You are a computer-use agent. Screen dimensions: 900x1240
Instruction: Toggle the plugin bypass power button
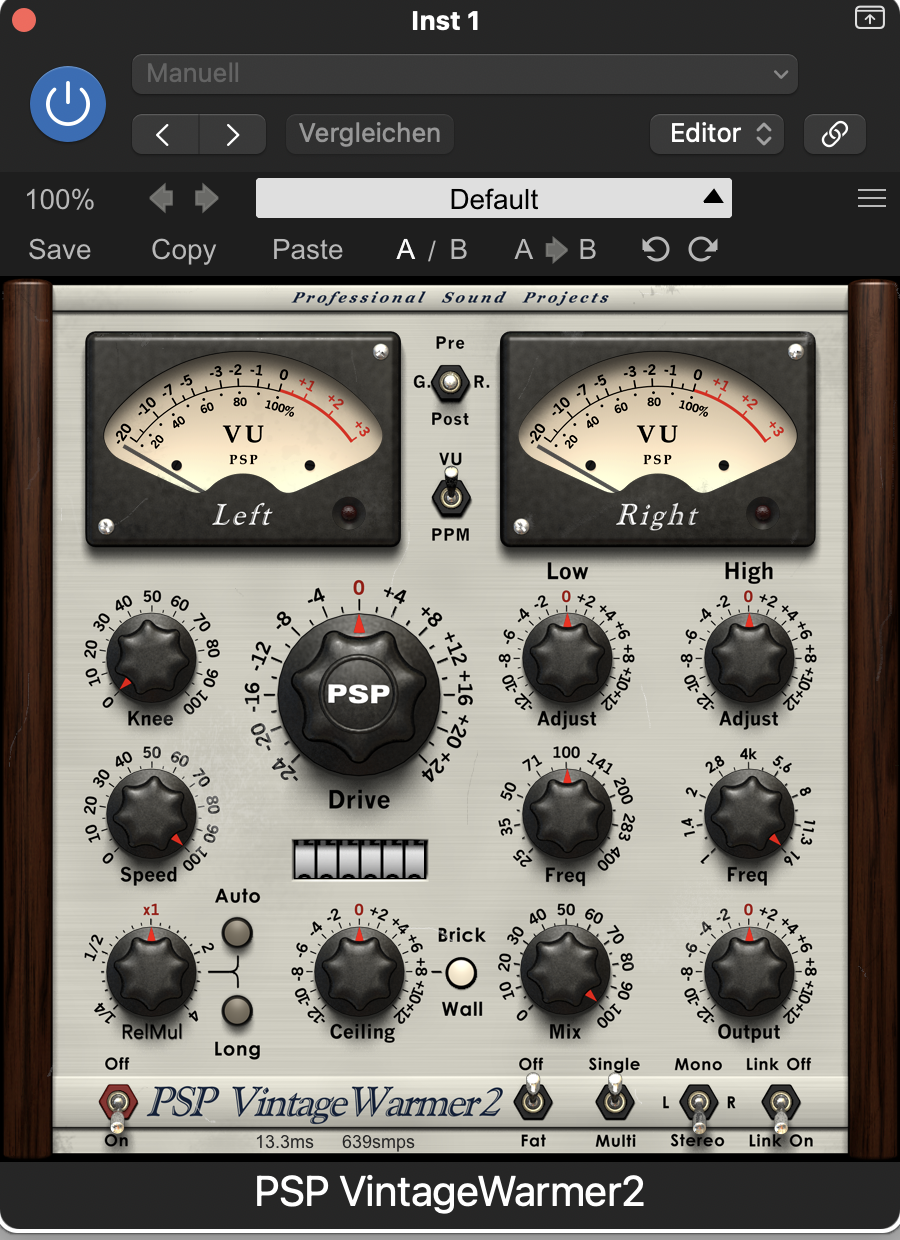point(68,105)
